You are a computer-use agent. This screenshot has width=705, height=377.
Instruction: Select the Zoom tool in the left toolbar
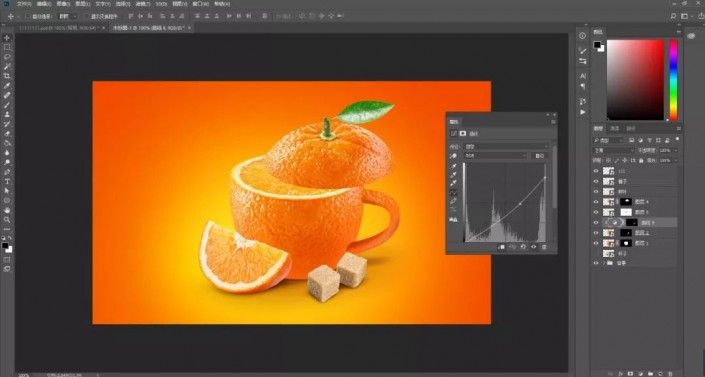(7, 220)
